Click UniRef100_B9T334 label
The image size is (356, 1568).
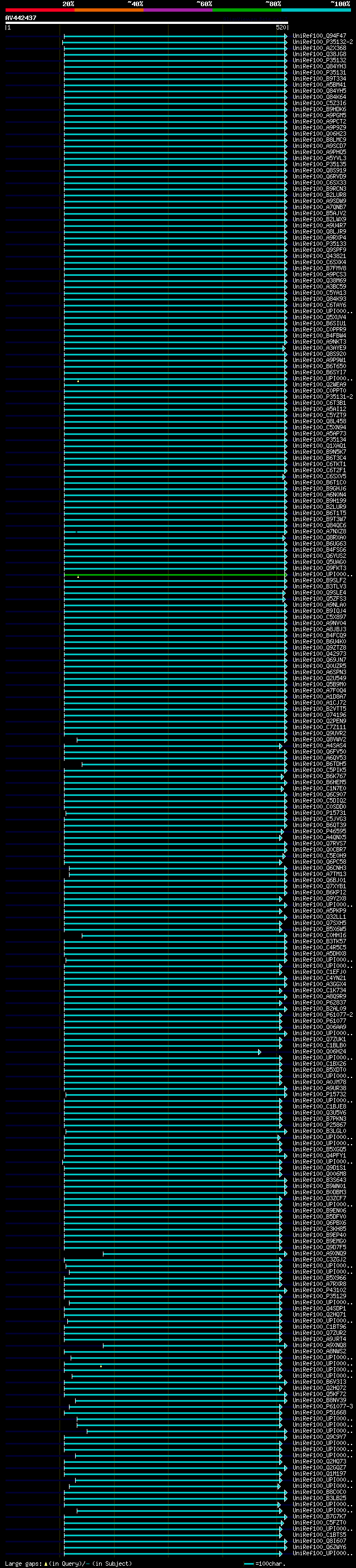[319, 78]
